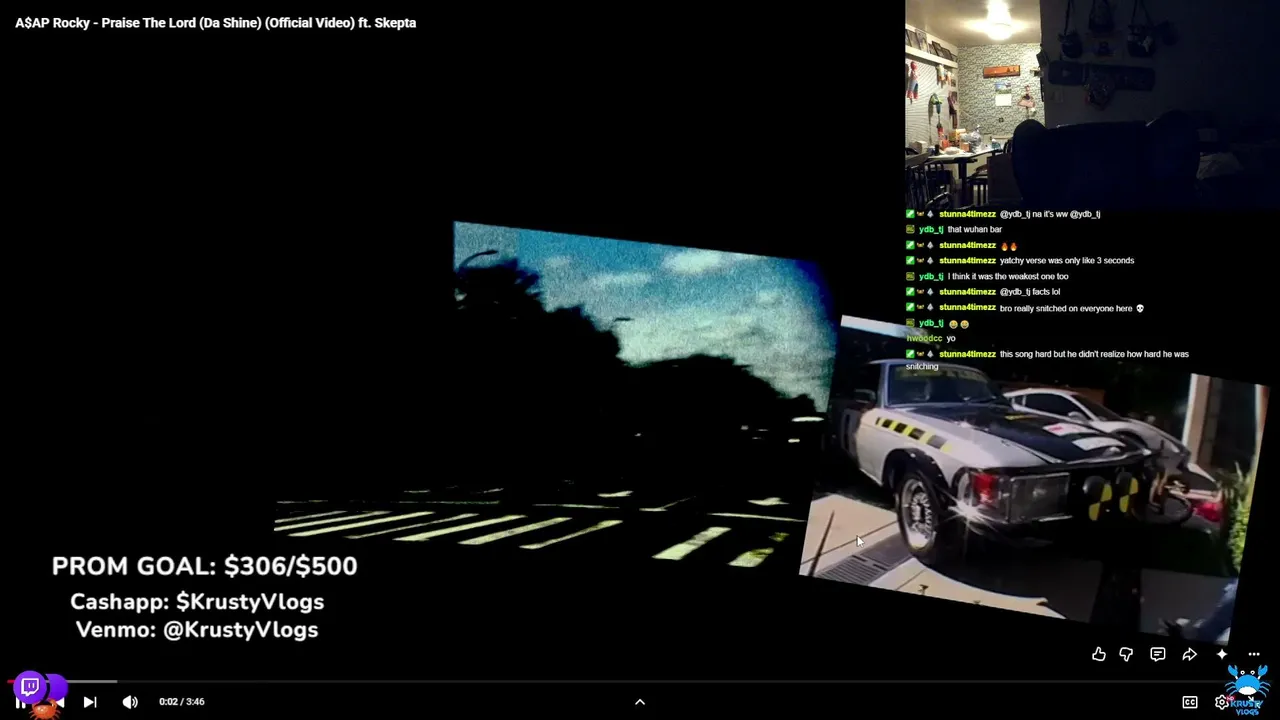Click the purple Twitch logo icon
Screen dimensions: 1280x720
30,687
